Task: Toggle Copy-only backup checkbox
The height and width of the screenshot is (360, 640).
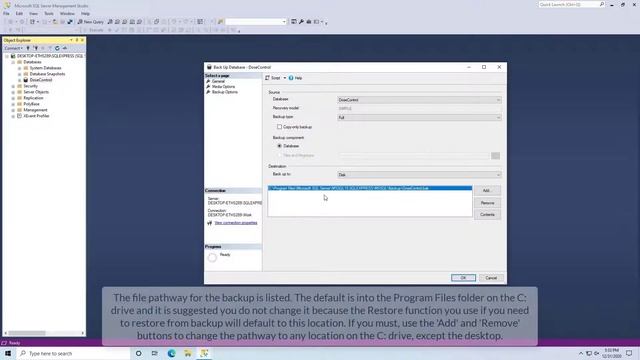Action: point(279,127)
